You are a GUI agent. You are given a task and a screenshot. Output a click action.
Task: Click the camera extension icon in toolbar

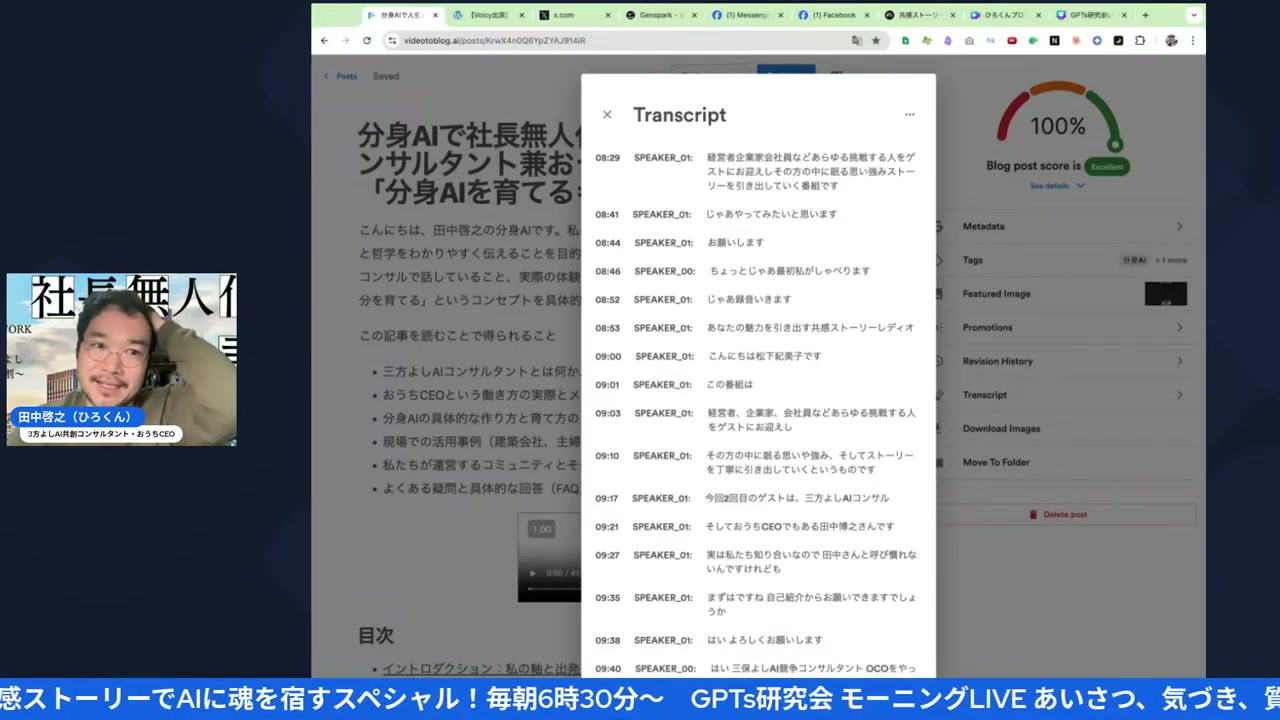click(970, 40)
